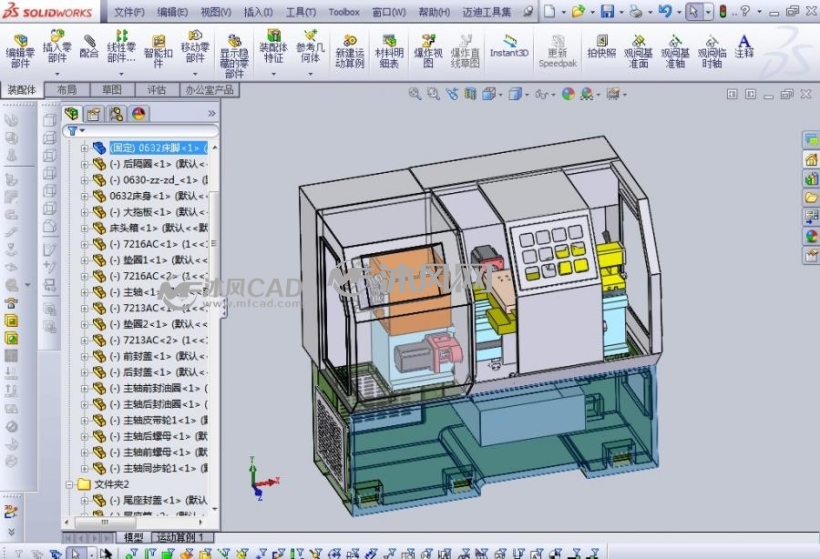This screenshot has width=820, height=559.
Task: Click 观阅基准面 view planes icon
Action: point(638,51)
